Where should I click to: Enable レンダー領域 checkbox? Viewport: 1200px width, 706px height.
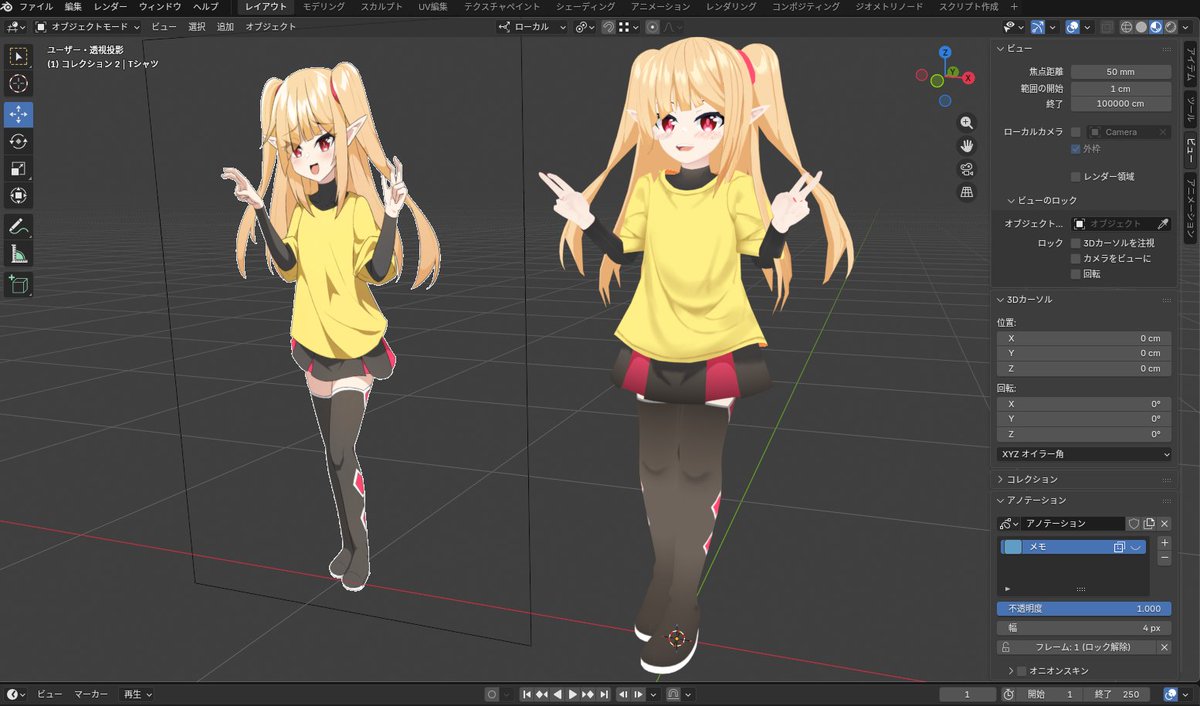pyautogui.click(x=1075, y=177)
